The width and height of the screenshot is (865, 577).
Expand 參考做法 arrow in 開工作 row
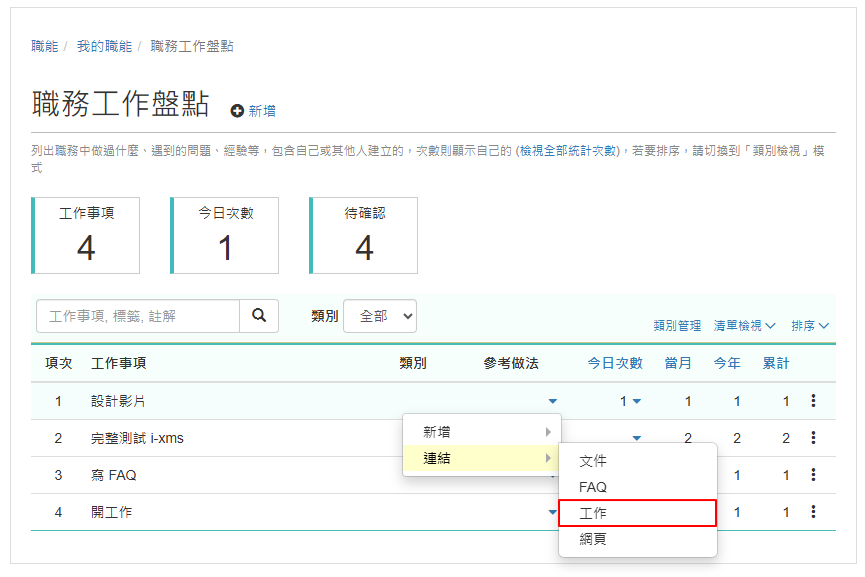[553, 512]
